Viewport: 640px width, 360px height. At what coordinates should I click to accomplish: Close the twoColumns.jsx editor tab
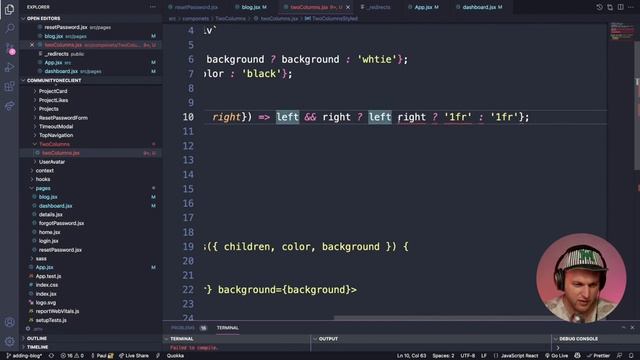(x=348, y=7)
